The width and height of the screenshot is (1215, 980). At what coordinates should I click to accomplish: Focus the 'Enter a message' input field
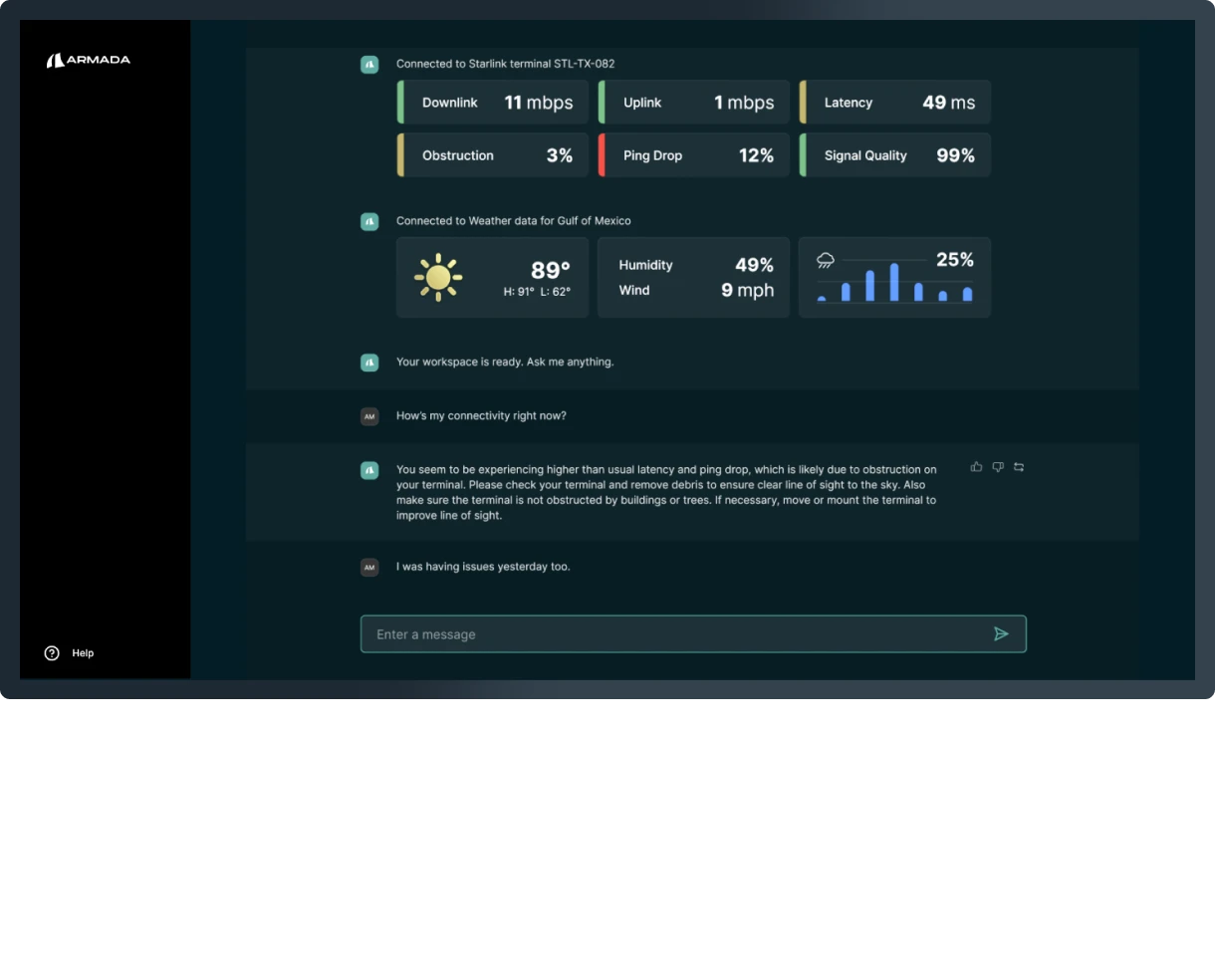tap(693, 634)
